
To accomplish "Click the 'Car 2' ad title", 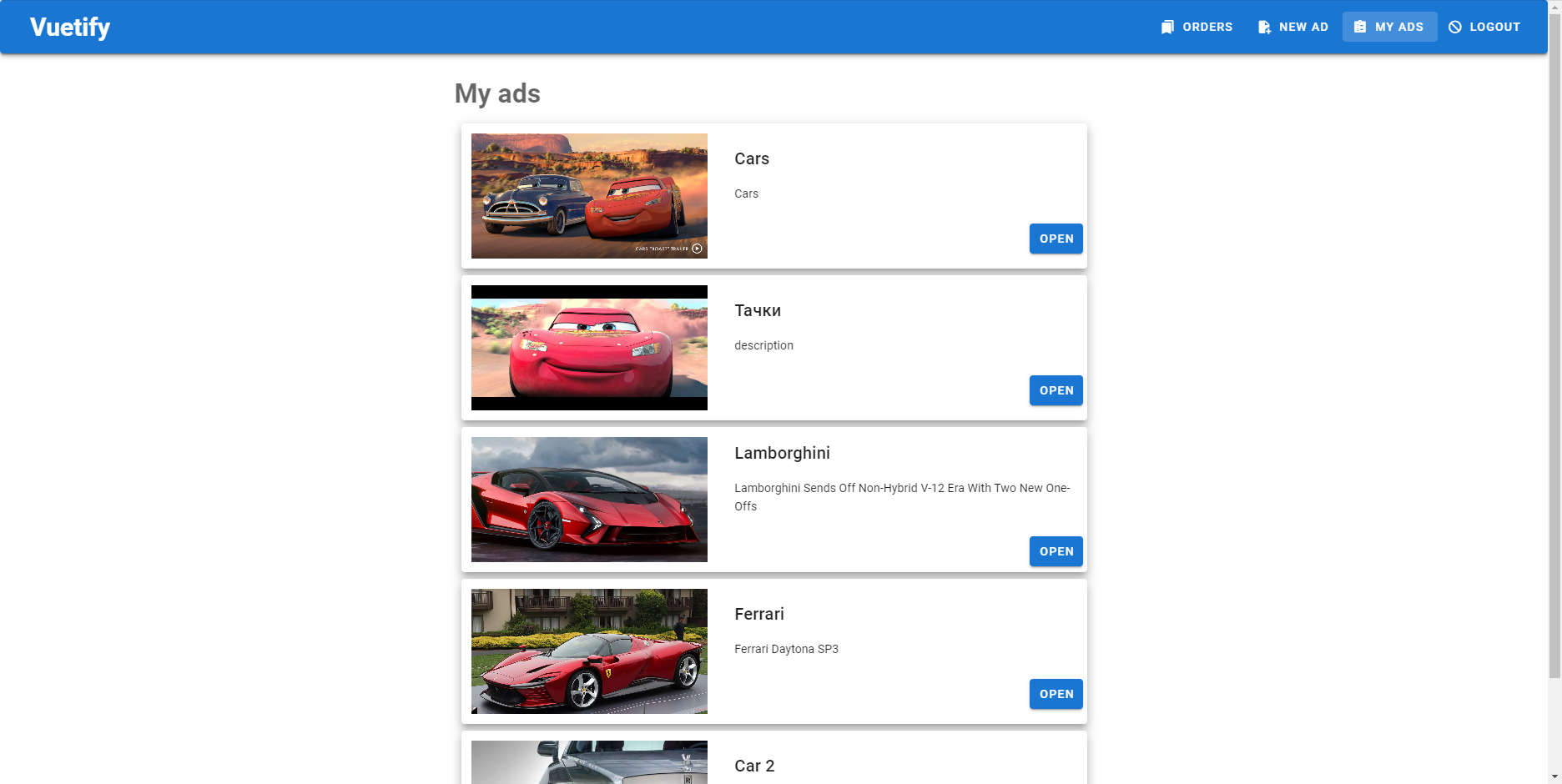I will point(754,766).
